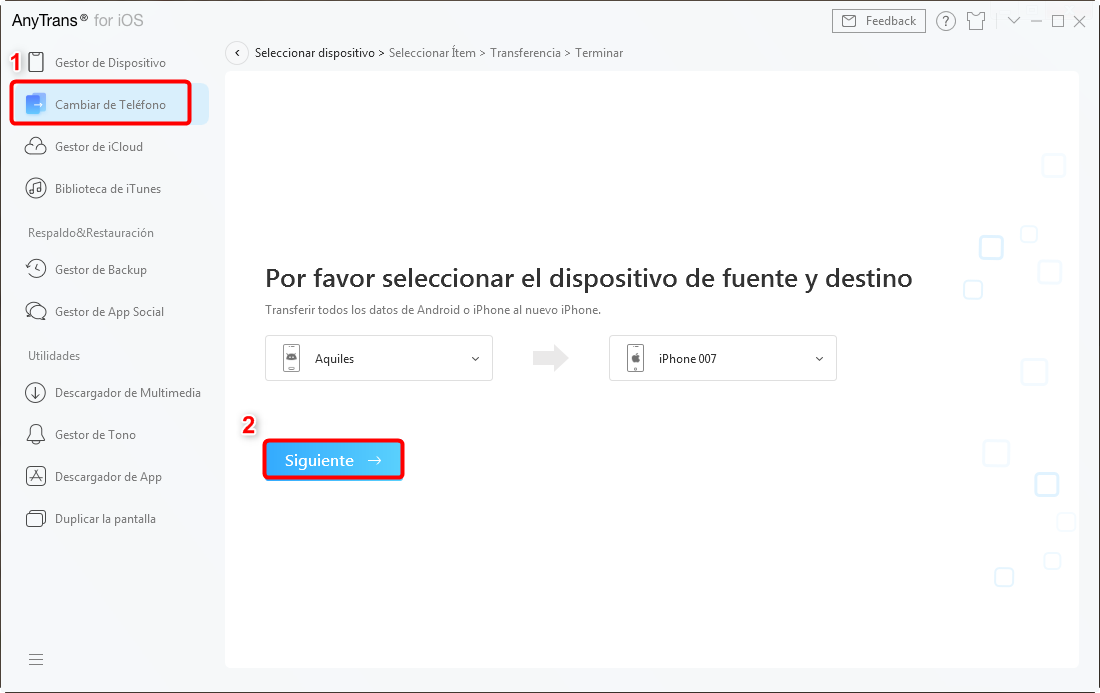The width and height of the screenshot is (1100, 693).
Task: Click the screen mirroring icon
Action: click(36, 519)
